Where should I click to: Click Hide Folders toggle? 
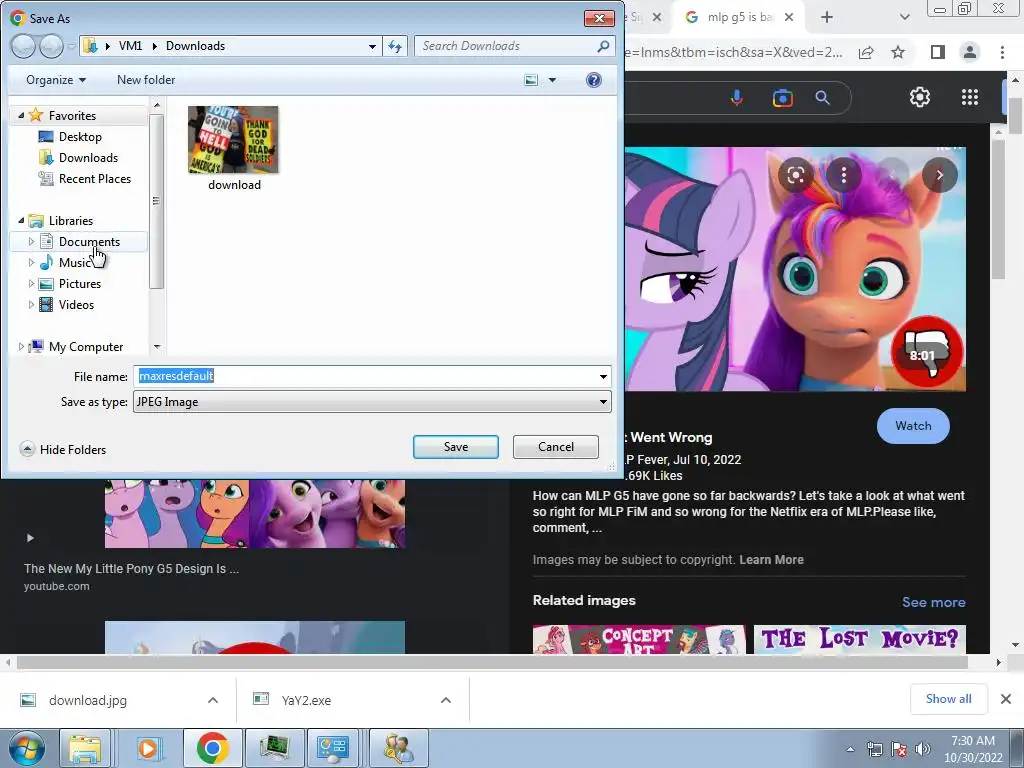coord(63,449)
